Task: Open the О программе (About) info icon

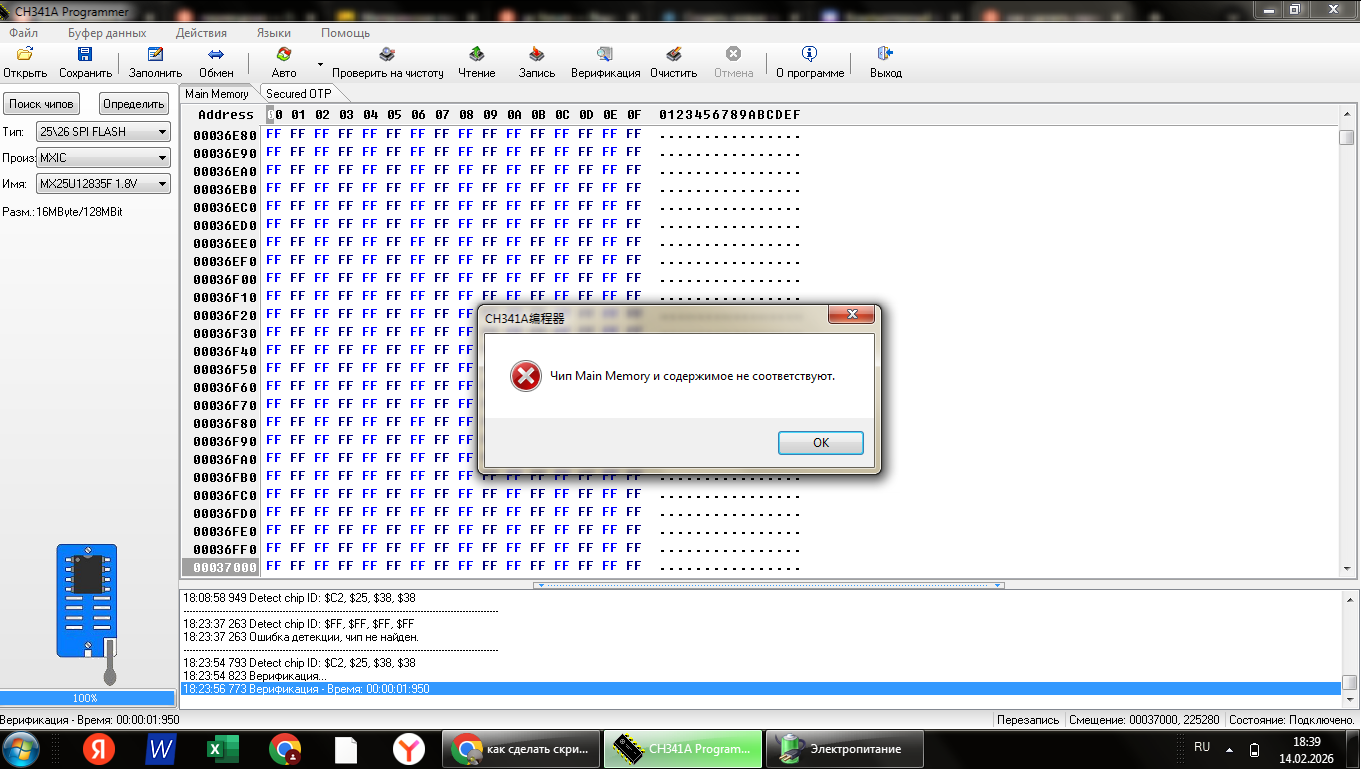Action: [x=810, y=55]
